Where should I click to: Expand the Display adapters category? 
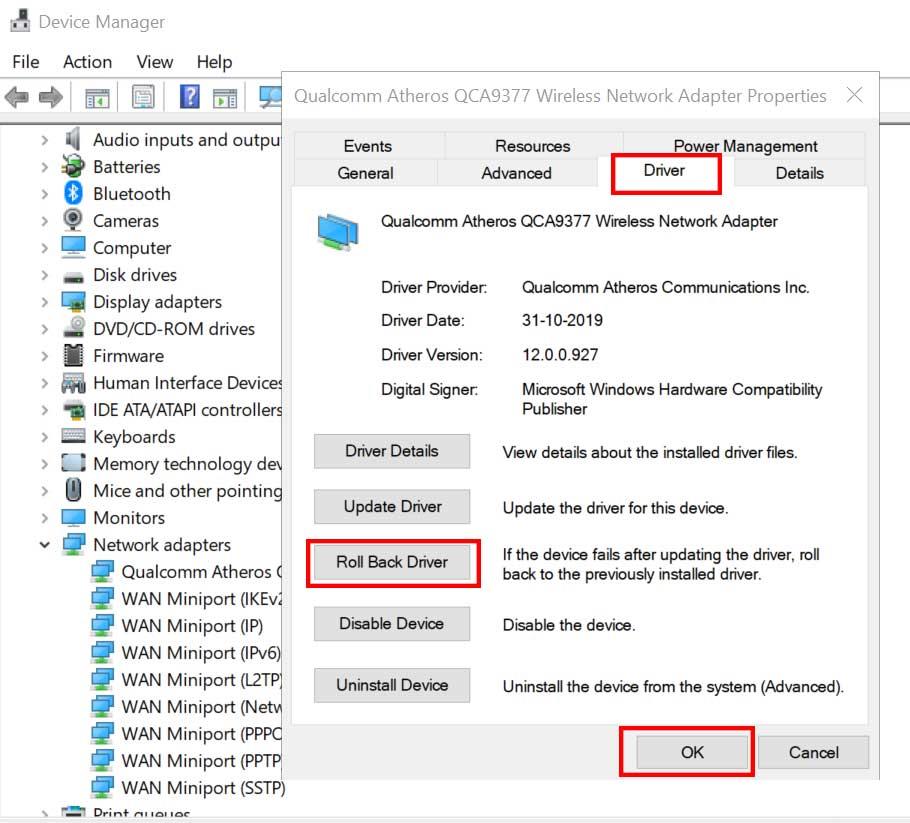[45, 302]
